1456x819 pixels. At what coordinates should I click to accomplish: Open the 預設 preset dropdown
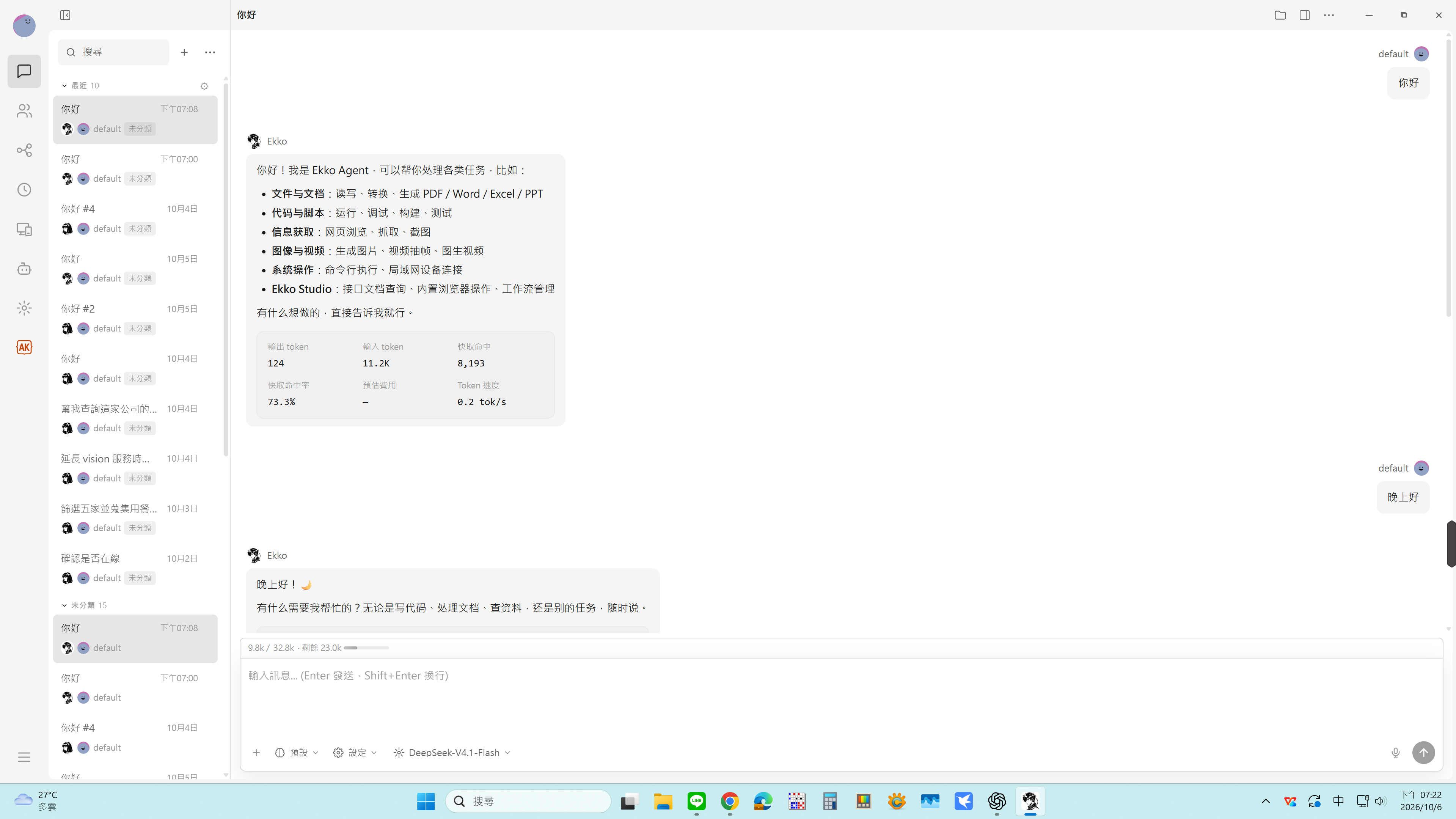(297, 753)
